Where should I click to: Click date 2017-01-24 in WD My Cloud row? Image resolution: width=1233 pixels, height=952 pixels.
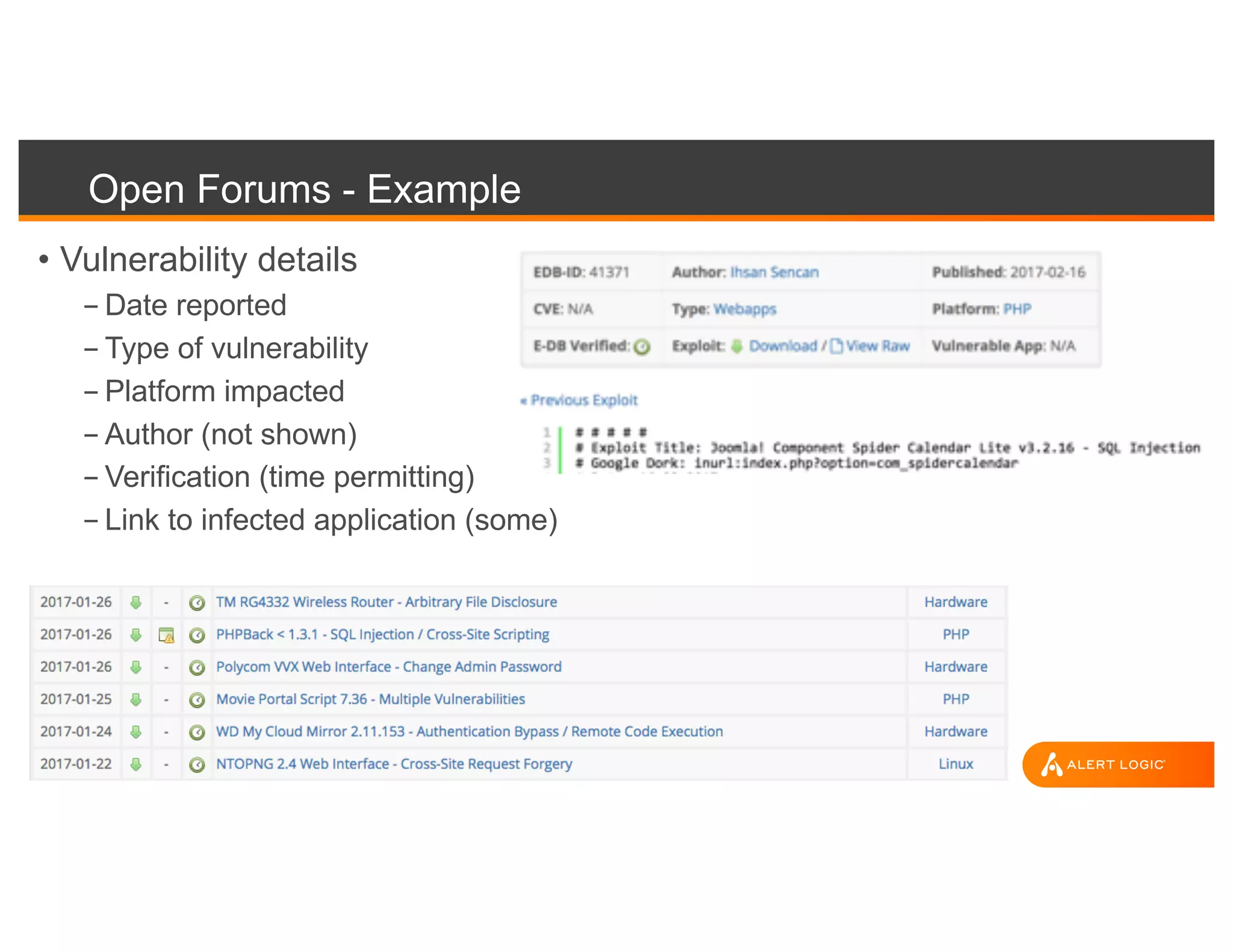point(76,732)
